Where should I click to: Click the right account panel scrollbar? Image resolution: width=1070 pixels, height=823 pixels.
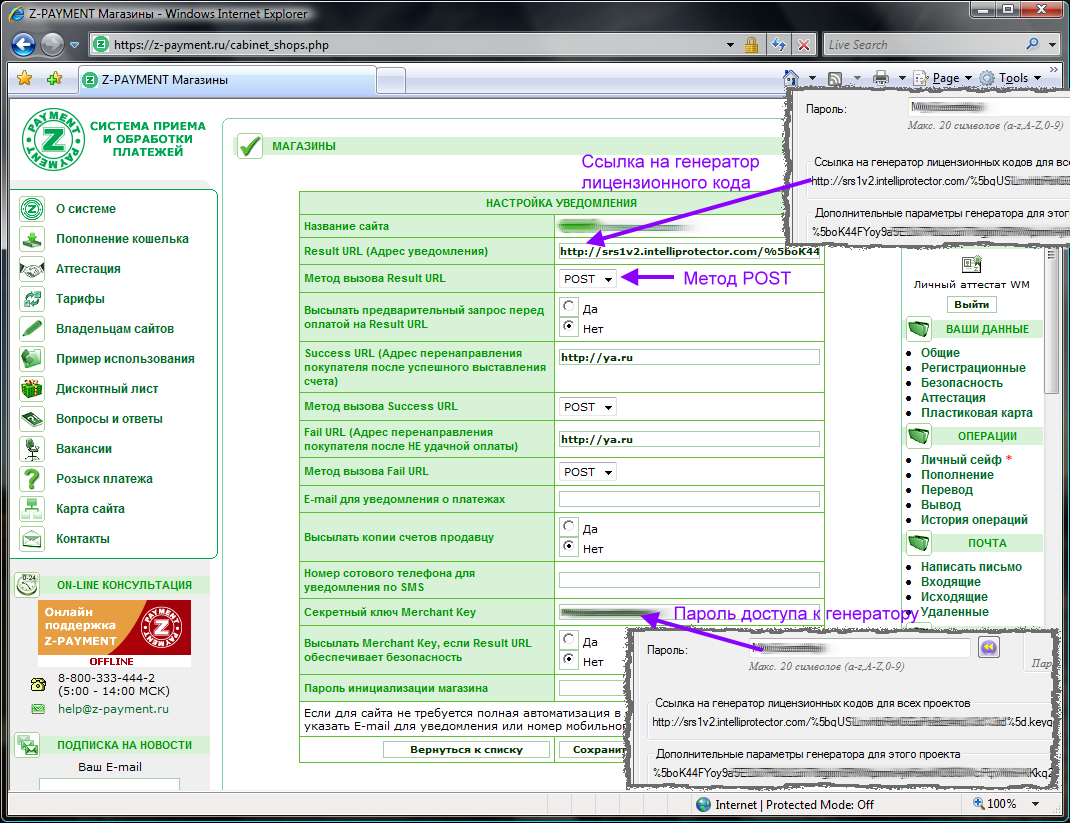pos(1051,321)
